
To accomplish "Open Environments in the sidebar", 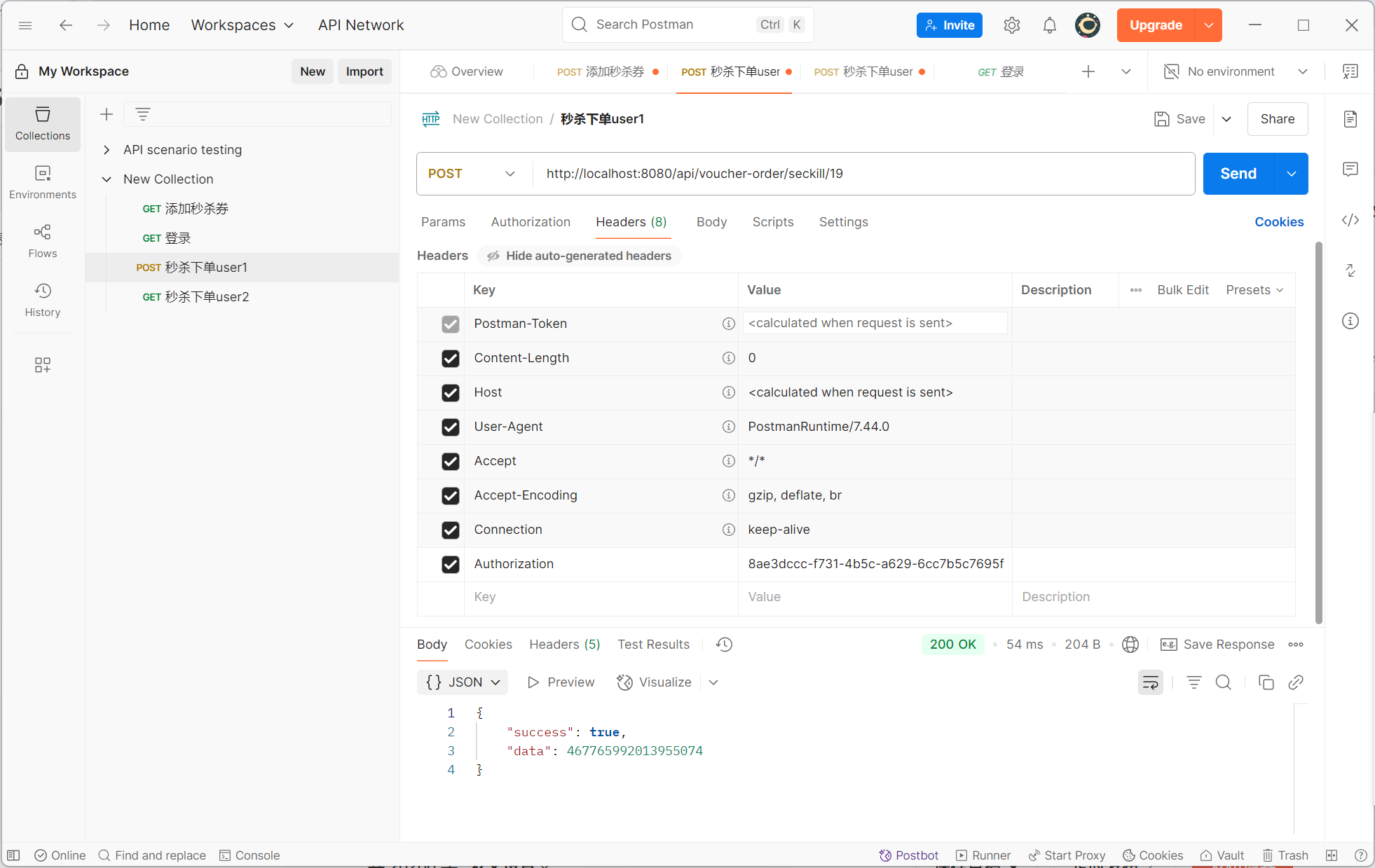I will click(x=43, y=181).
